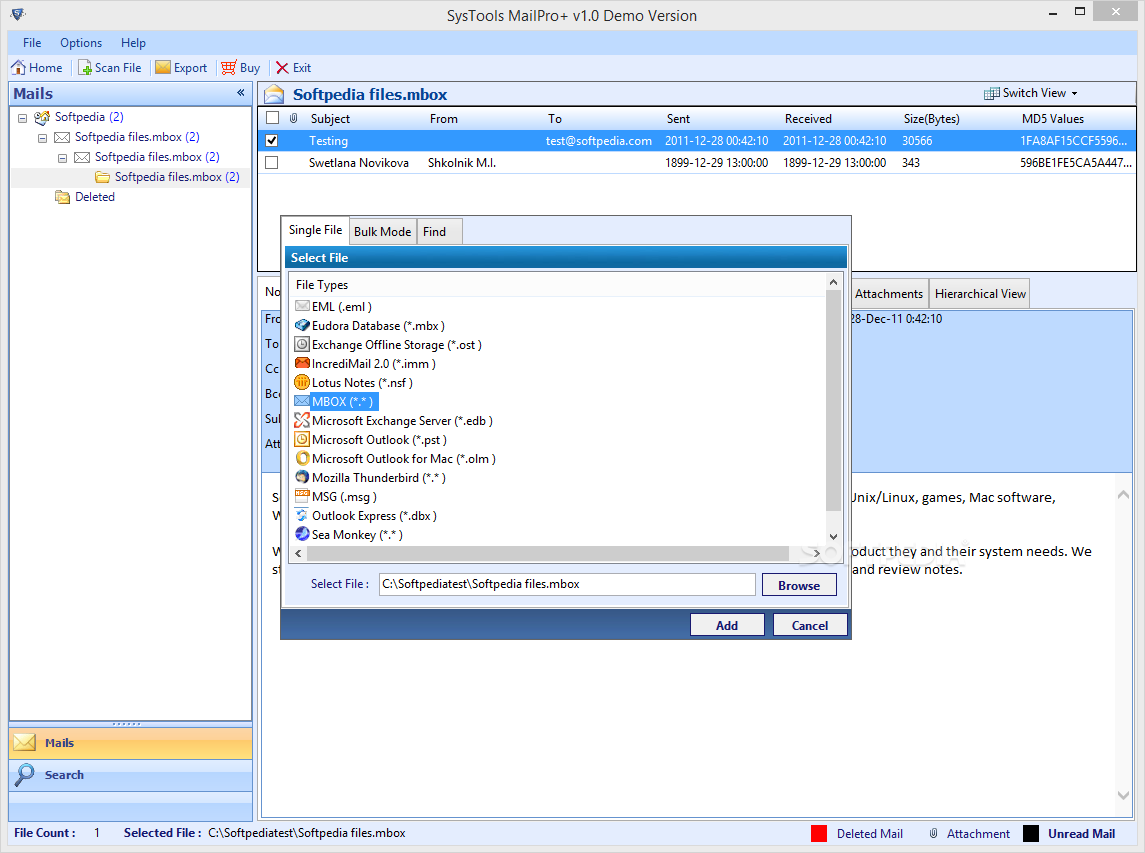Collapse the Mails panel with double chevron
1145x853 pixels.
click(x=241, y=93)
